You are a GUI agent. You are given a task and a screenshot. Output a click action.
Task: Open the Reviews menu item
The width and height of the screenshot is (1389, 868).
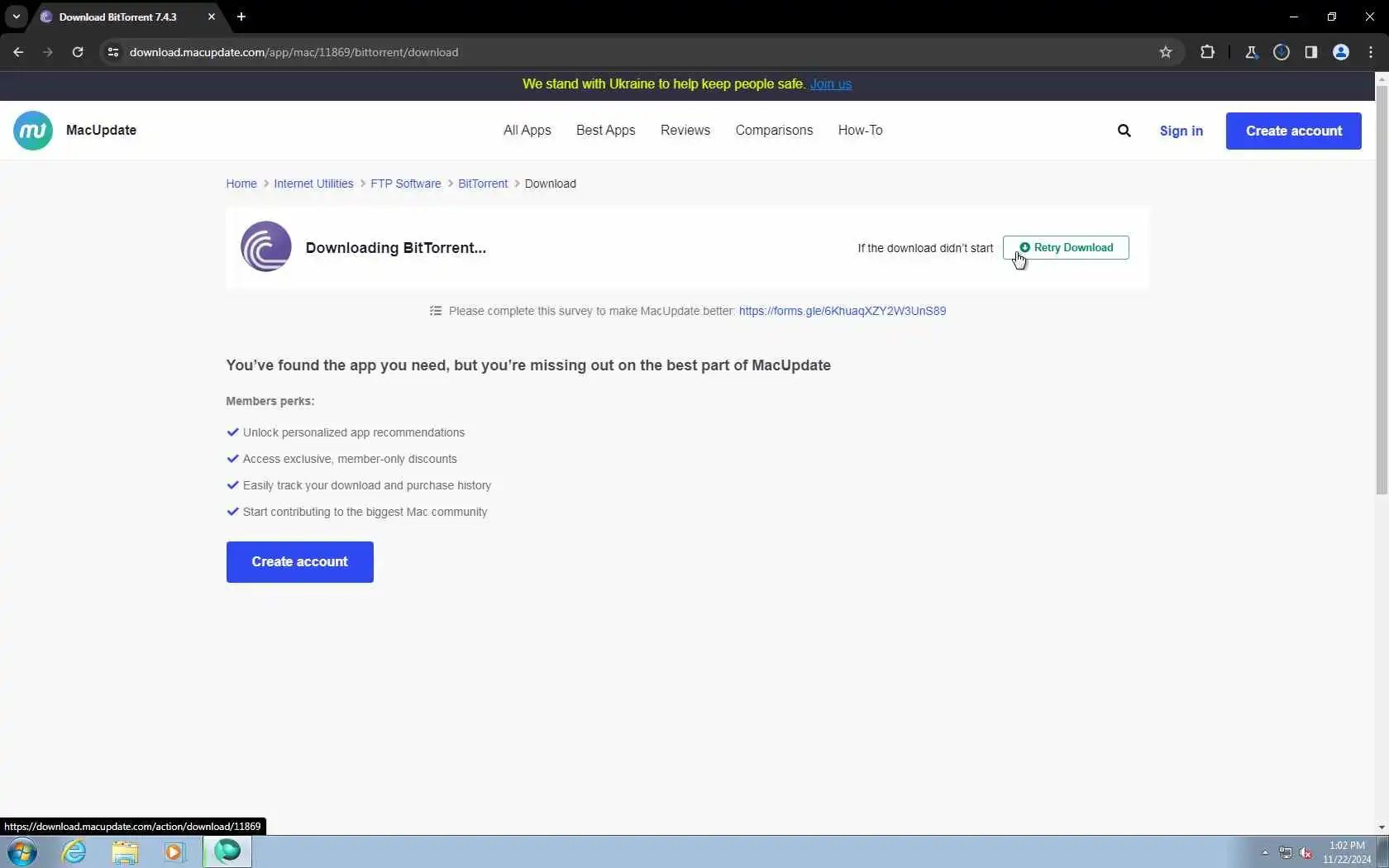pos(685,131)
